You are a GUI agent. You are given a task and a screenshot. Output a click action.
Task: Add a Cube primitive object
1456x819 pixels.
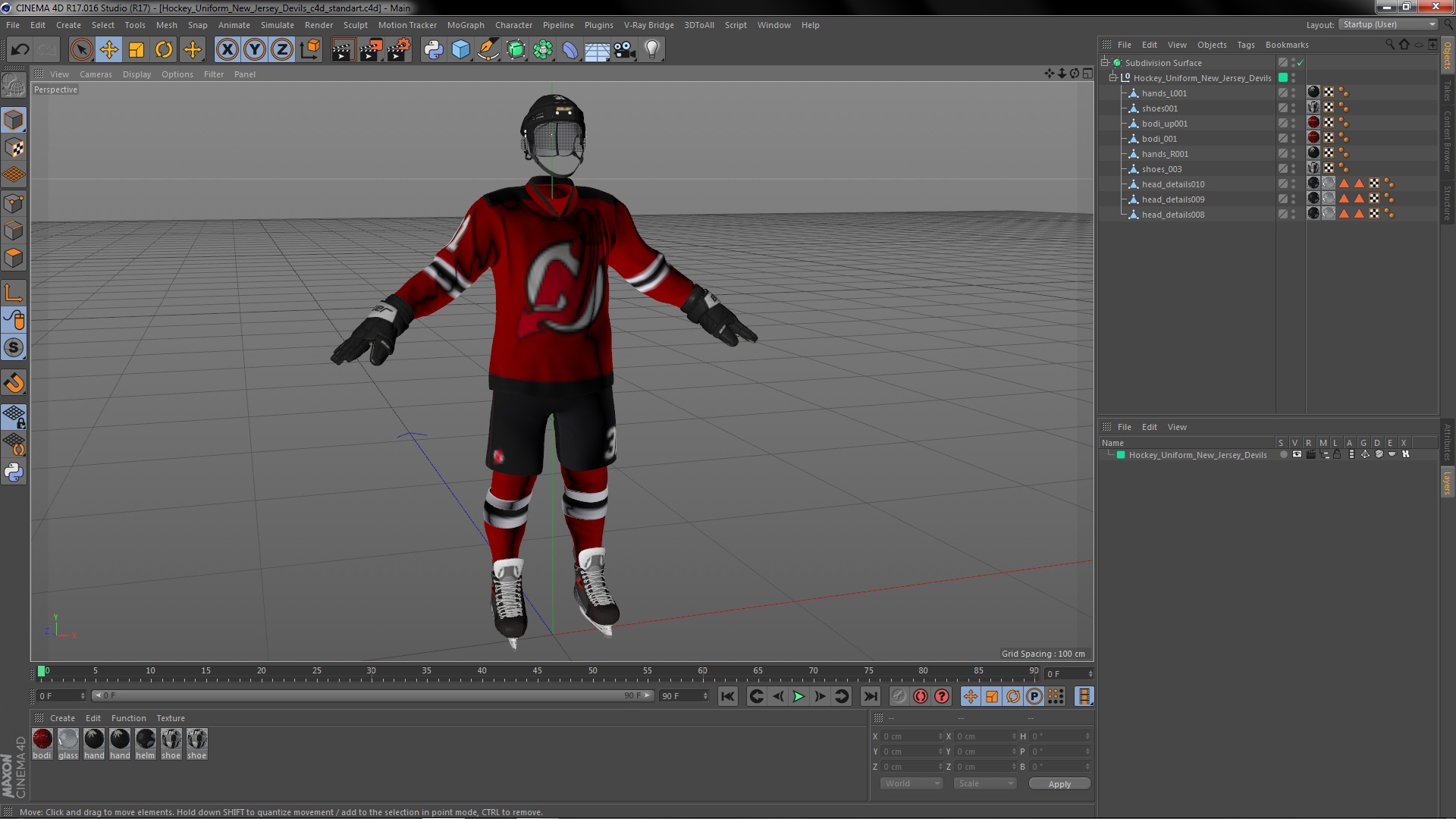tap(460, 50)
